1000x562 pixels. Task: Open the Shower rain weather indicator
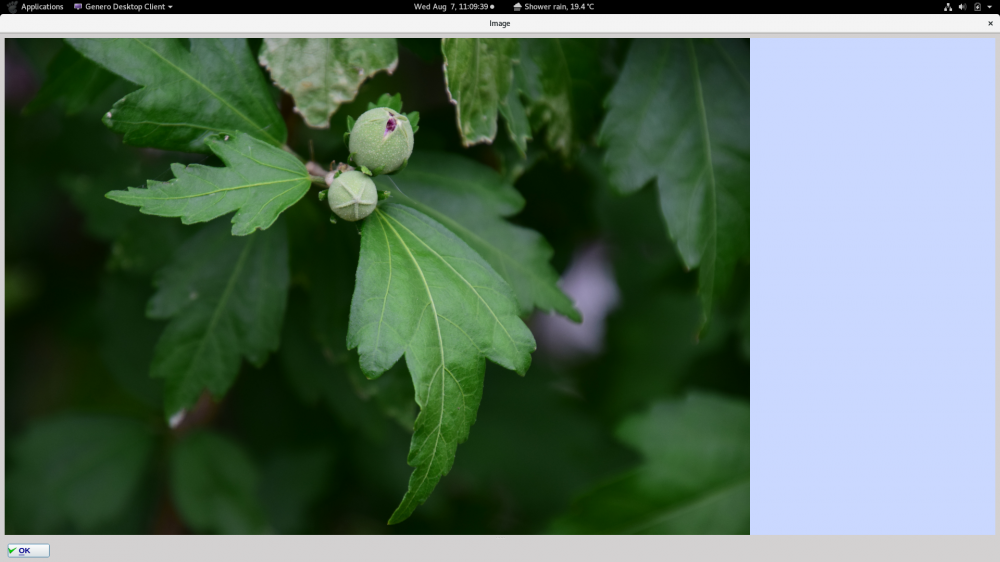(x=554, y=6)
